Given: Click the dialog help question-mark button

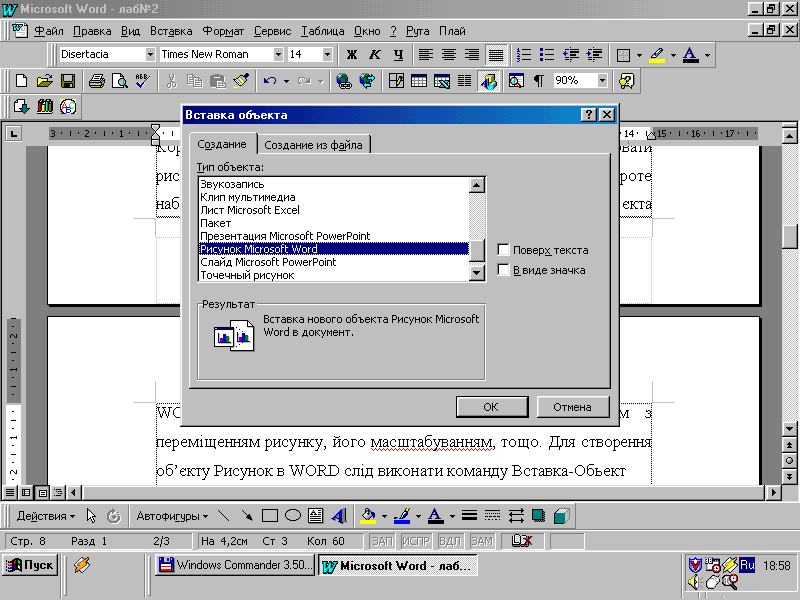Looking at the screenshot, I should [x=588, y=114].
